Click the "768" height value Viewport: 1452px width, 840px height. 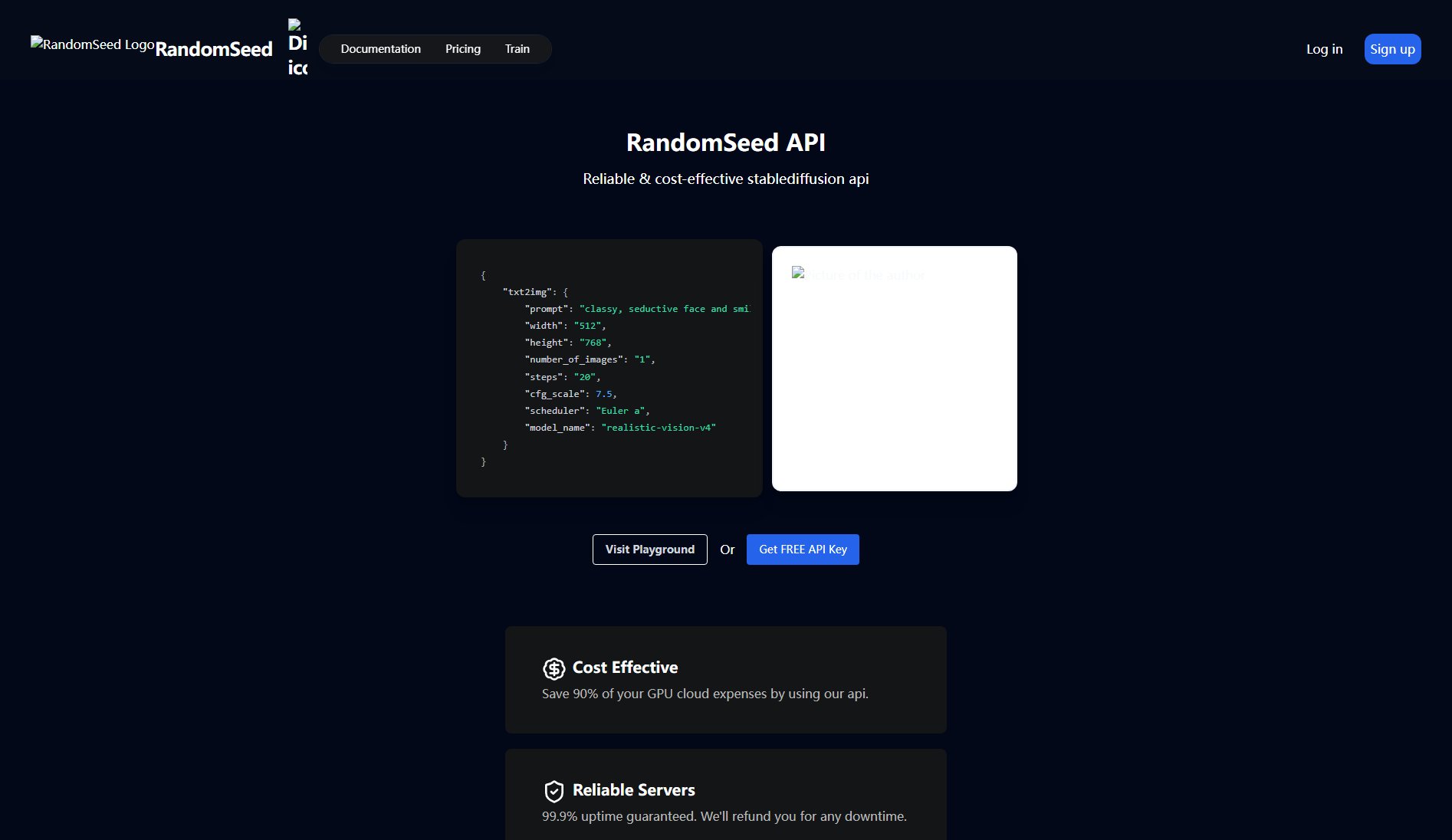[593, 343]
